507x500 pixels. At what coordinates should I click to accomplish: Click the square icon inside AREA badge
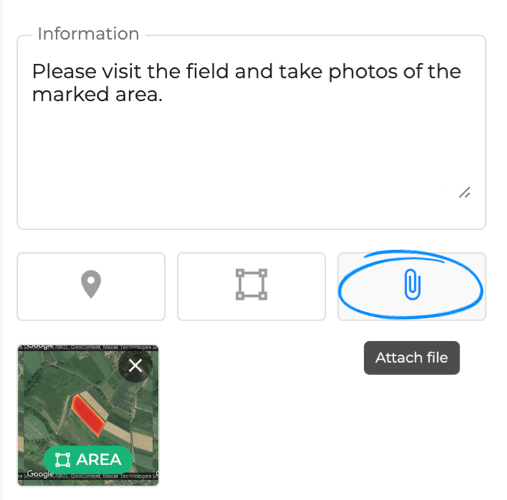(62, 460)
